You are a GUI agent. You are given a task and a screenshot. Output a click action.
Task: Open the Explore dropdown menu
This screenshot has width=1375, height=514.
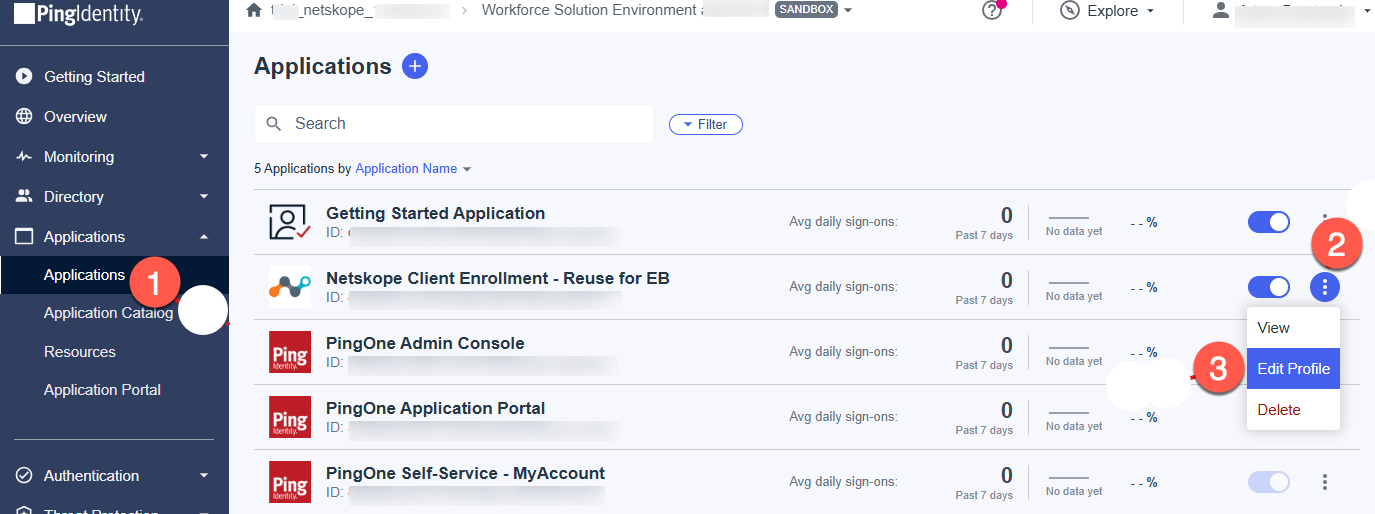[1151, 11]
